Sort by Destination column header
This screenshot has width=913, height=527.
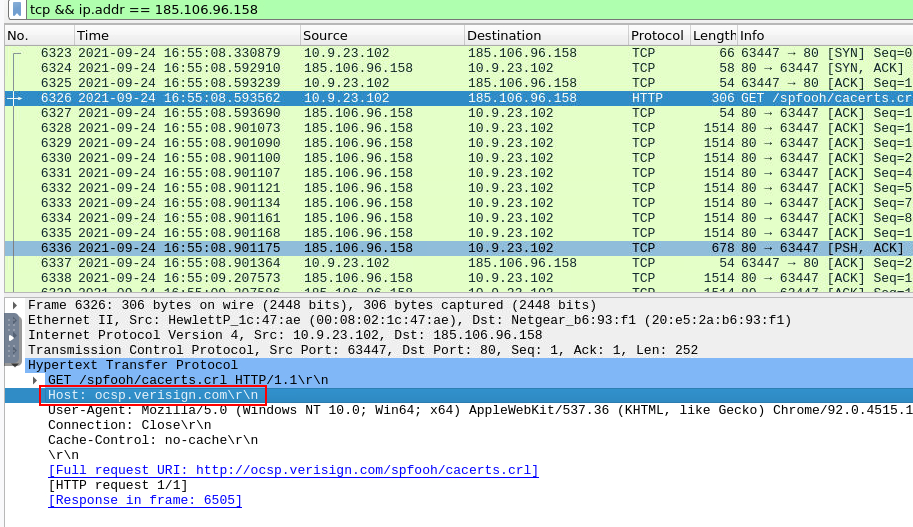pos(547,36)
